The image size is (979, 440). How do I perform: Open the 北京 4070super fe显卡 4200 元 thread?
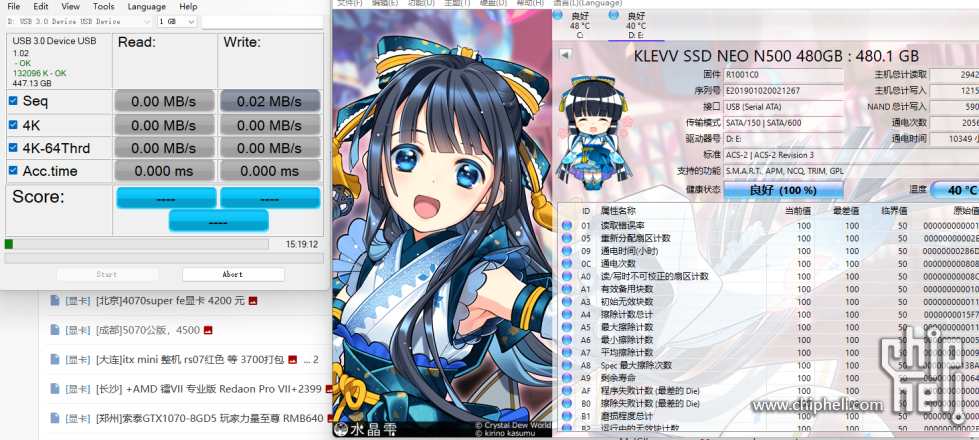170,301
